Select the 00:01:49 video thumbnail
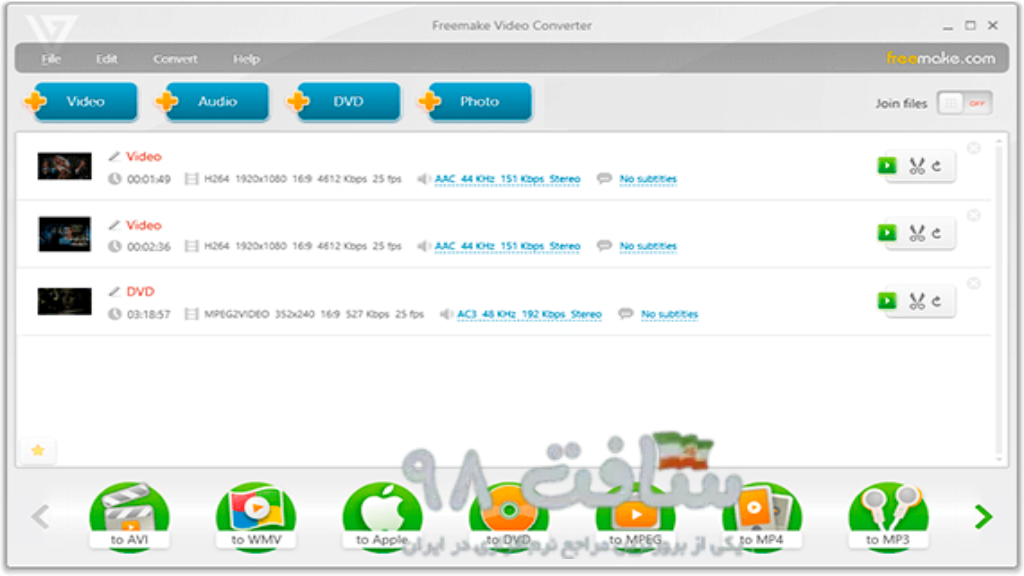1024x576 pixels. (x=64, y=166)
